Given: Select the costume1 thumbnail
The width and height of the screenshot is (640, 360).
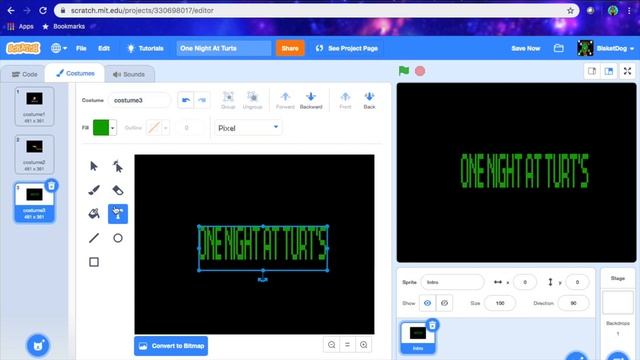Looking at the screenshot, I should (34, 106).
